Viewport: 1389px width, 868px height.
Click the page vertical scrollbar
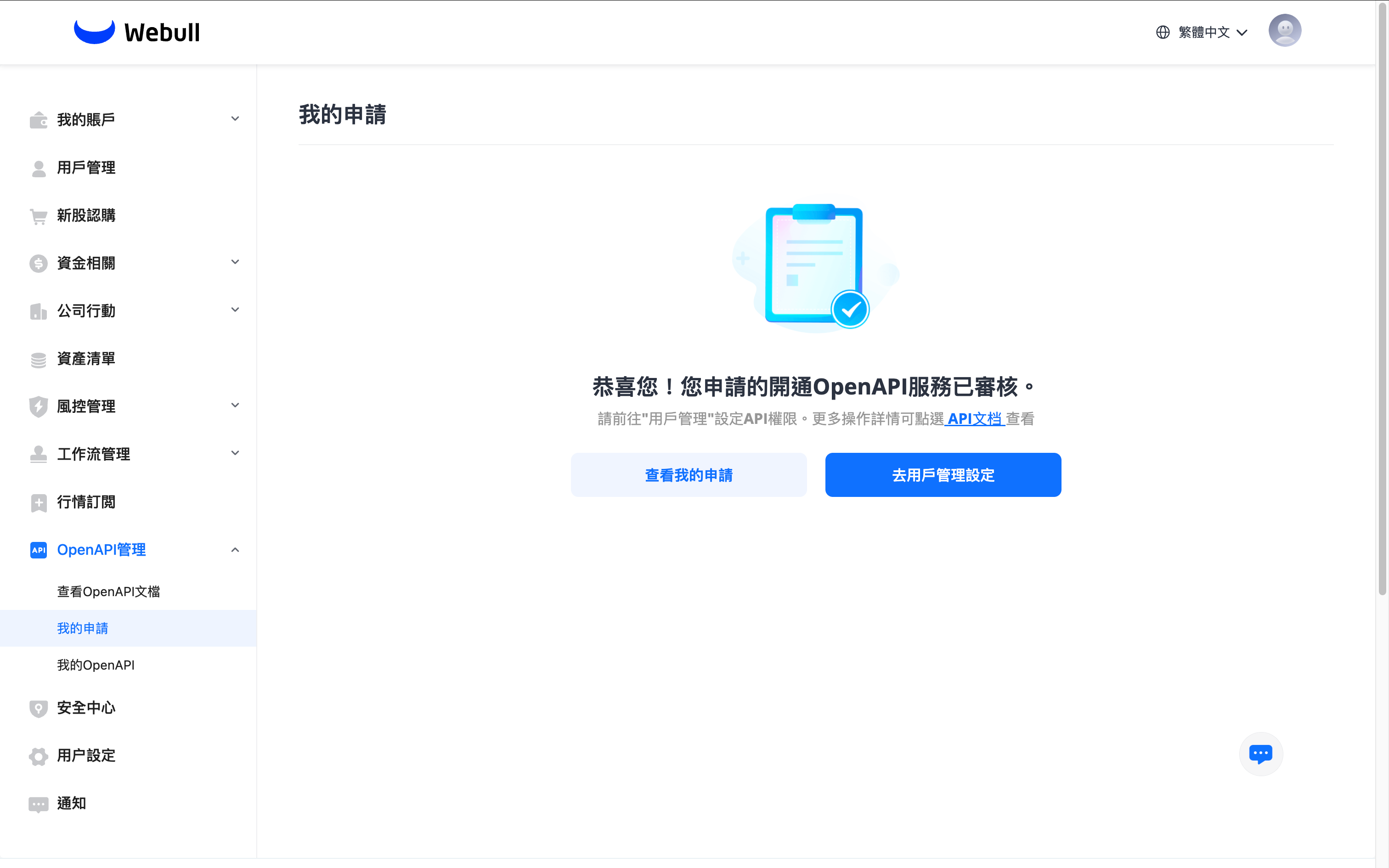pos(1382,299)
